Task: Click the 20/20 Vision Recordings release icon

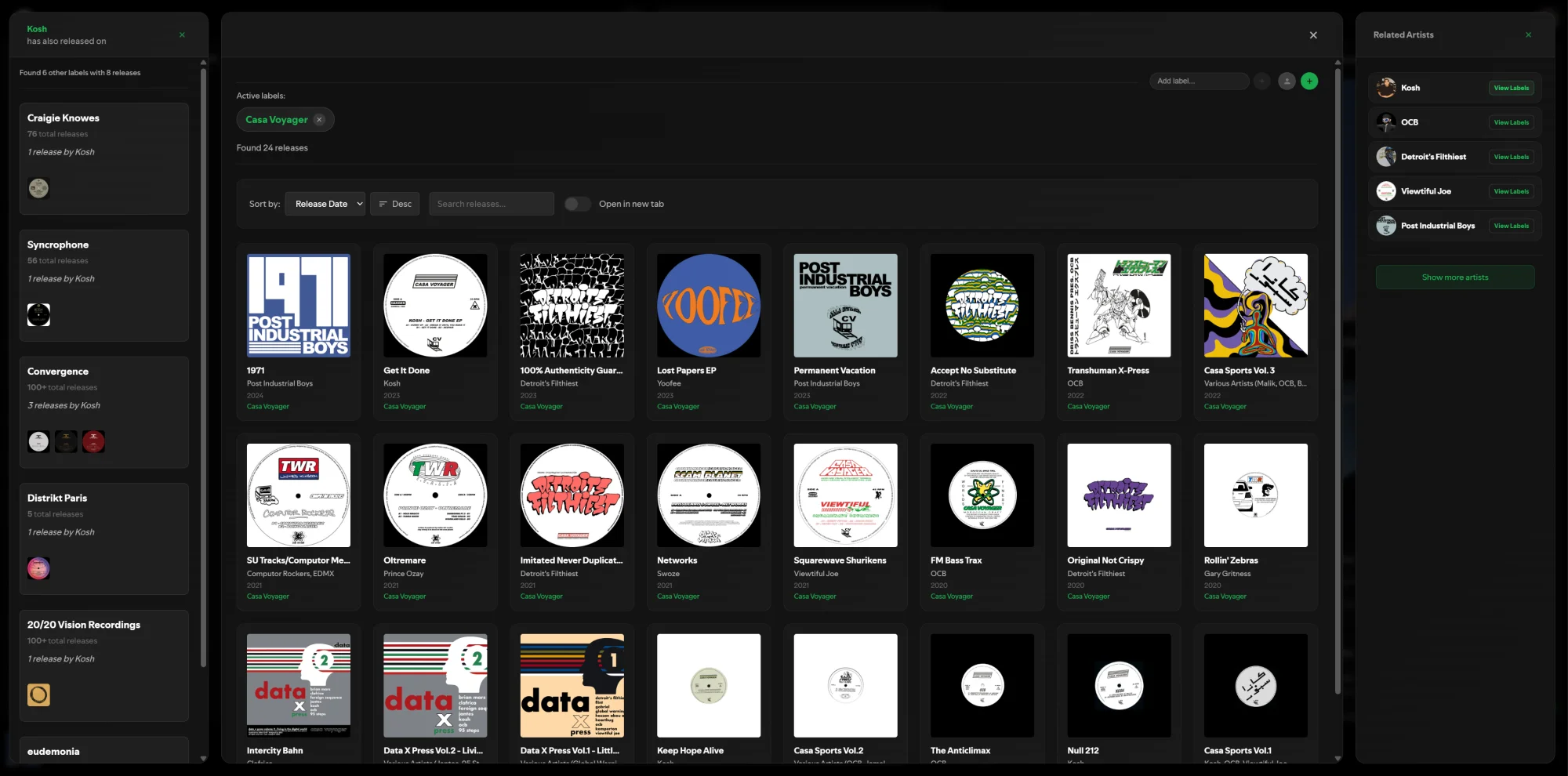Action: [x=38, y=694]
